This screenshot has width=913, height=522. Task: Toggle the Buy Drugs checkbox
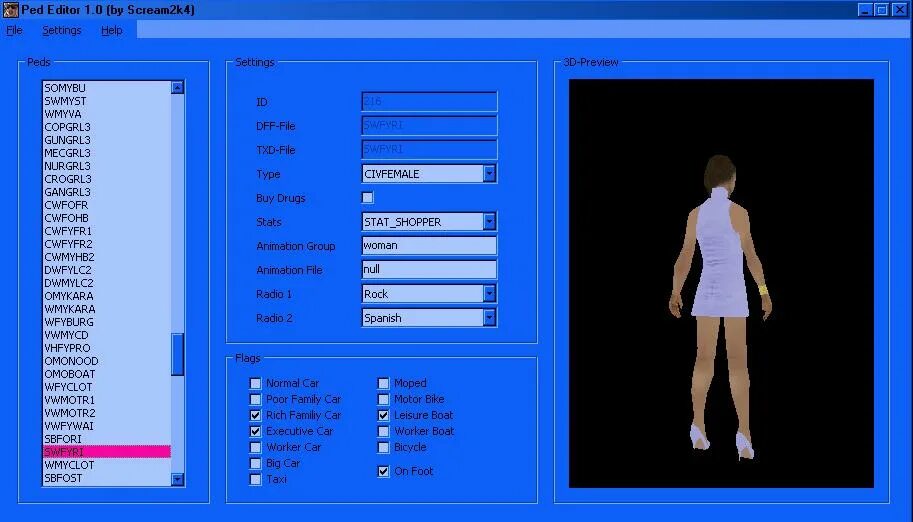(x=367, y=198)
